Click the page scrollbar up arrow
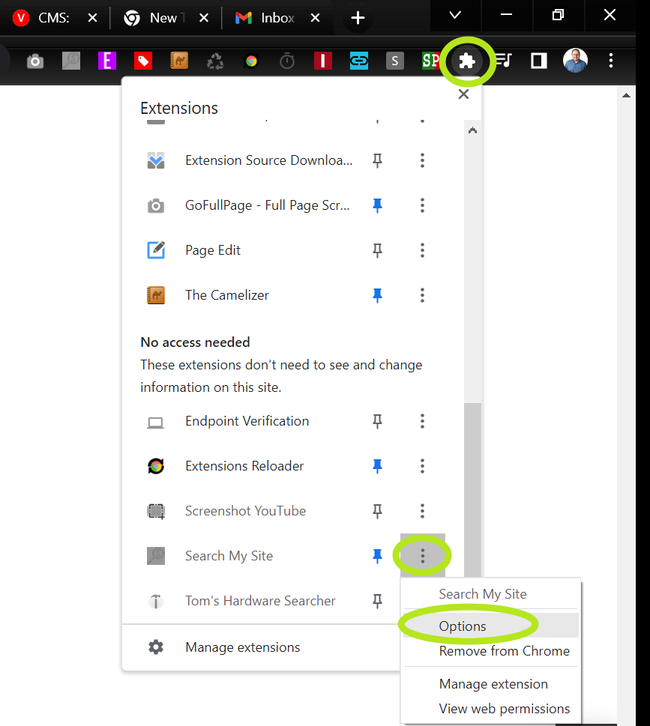Screen dimensions: 650x726 click(x=626, y=96)
